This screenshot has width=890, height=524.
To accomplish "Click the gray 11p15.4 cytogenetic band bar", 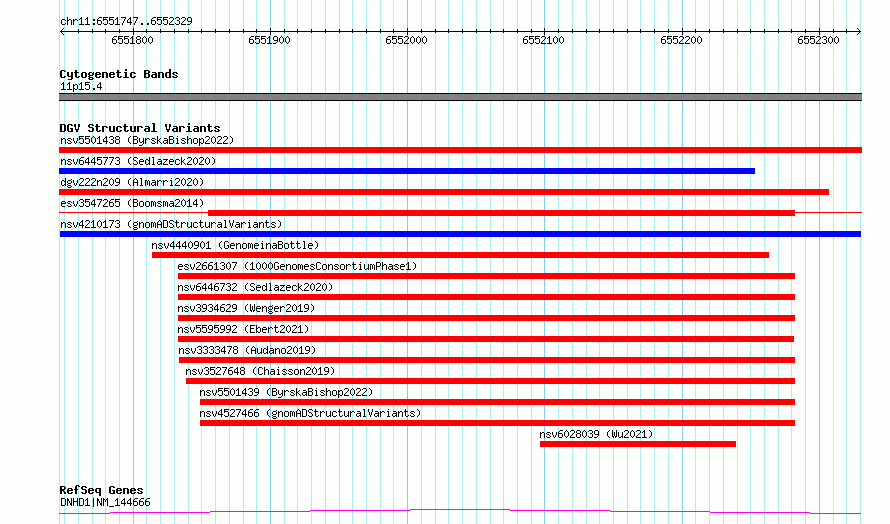I will 460,97.
